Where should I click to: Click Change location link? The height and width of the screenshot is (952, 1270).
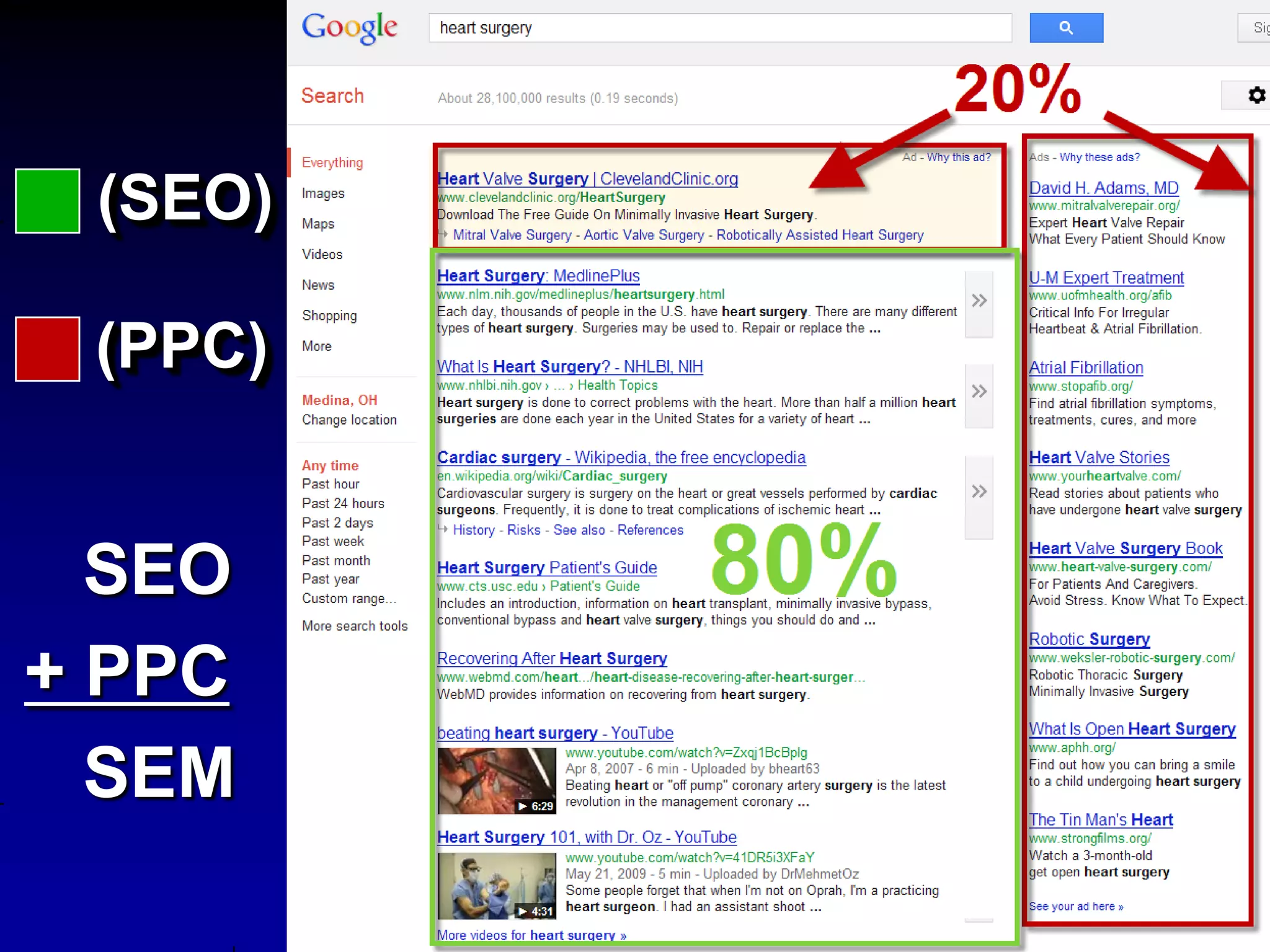[349, 420]
